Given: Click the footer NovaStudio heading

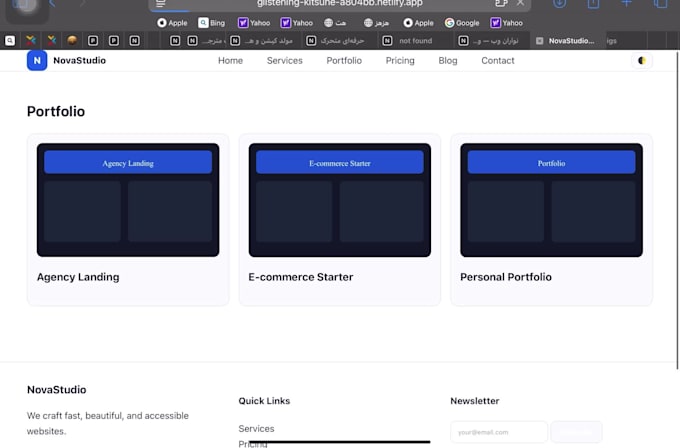Looking at the screenshot, I should (x=56, y=389).
